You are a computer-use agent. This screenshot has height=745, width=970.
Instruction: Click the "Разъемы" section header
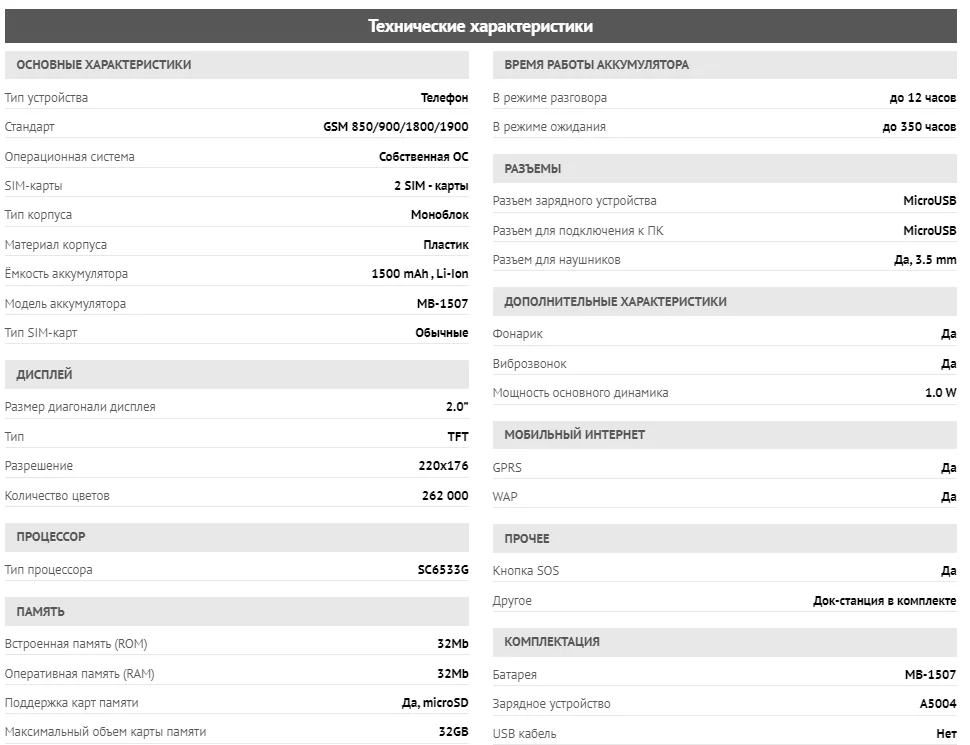(533, 169)
